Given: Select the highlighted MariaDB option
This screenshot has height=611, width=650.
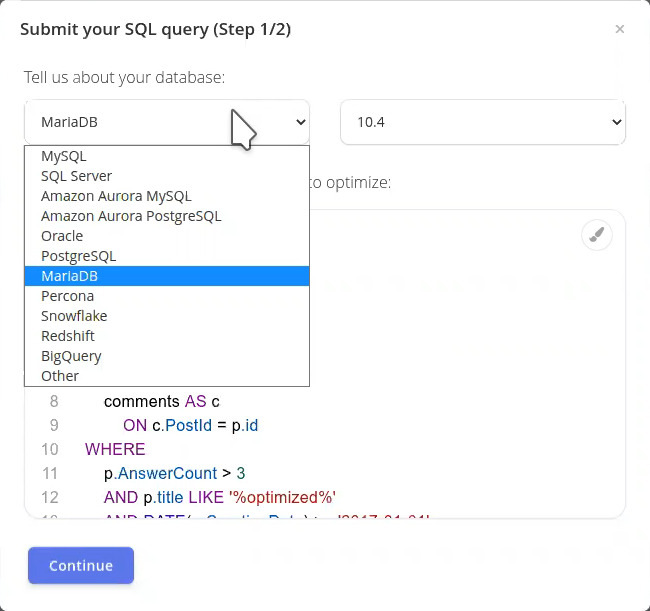Looking at the screenshot, I should tap(69, 276).
